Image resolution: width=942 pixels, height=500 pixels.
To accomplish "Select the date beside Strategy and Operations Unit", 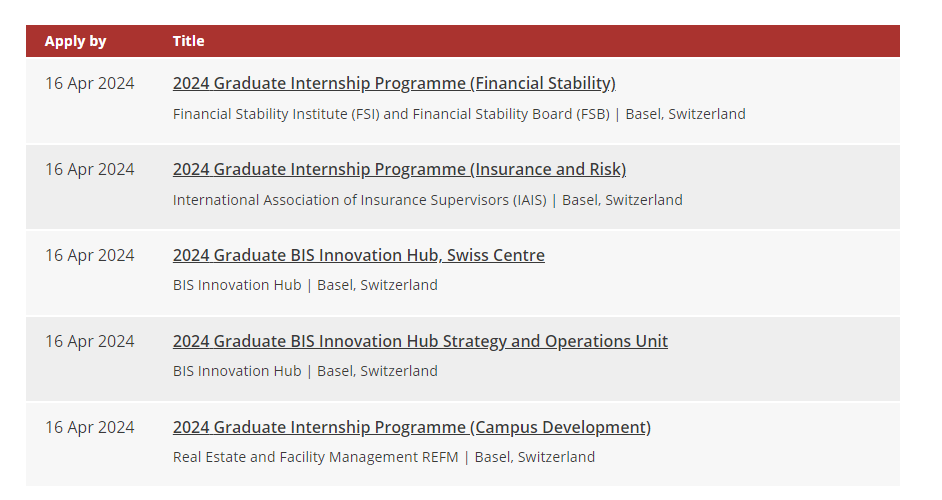I will click(x=90, y=341).
